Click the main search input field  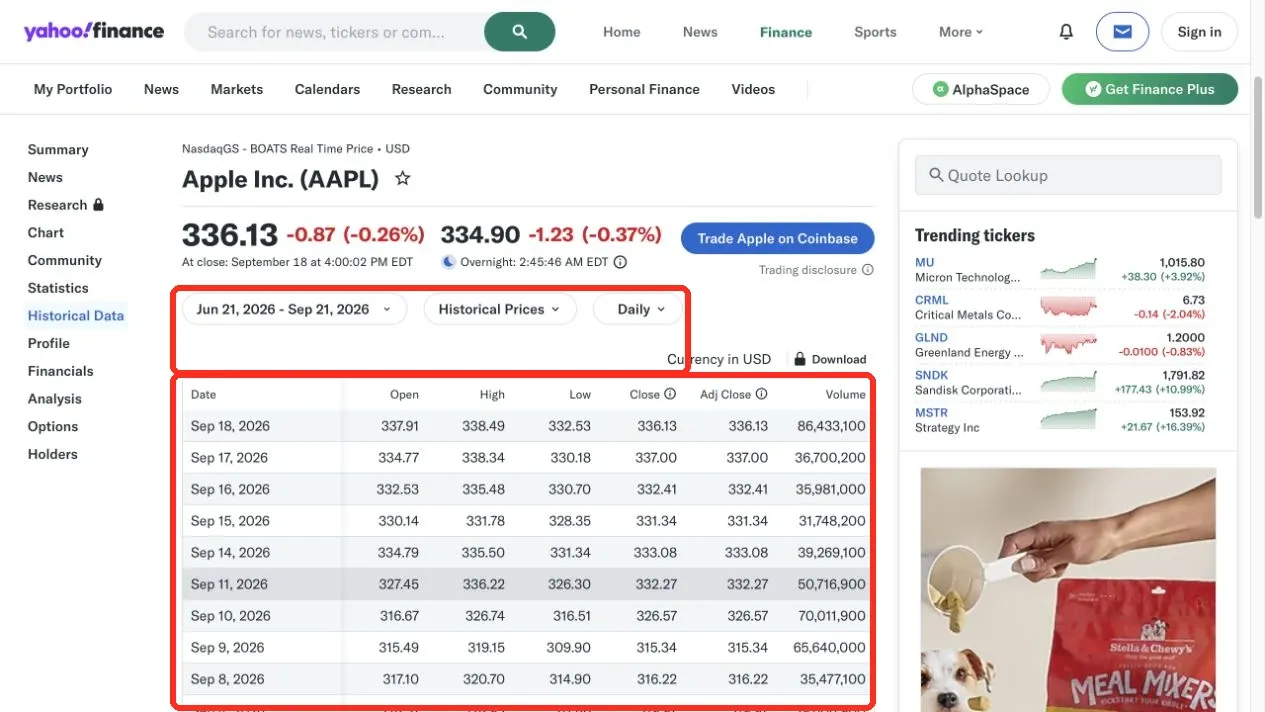335,32
